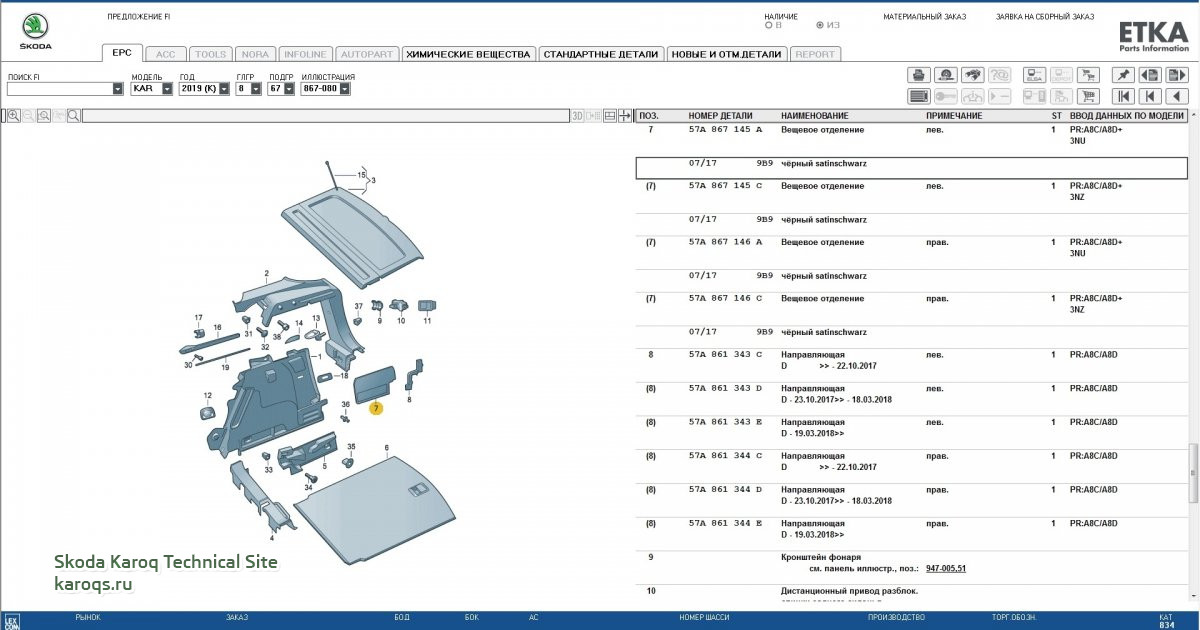
Task: Click the plain magnifier icon
Action: 74,116
